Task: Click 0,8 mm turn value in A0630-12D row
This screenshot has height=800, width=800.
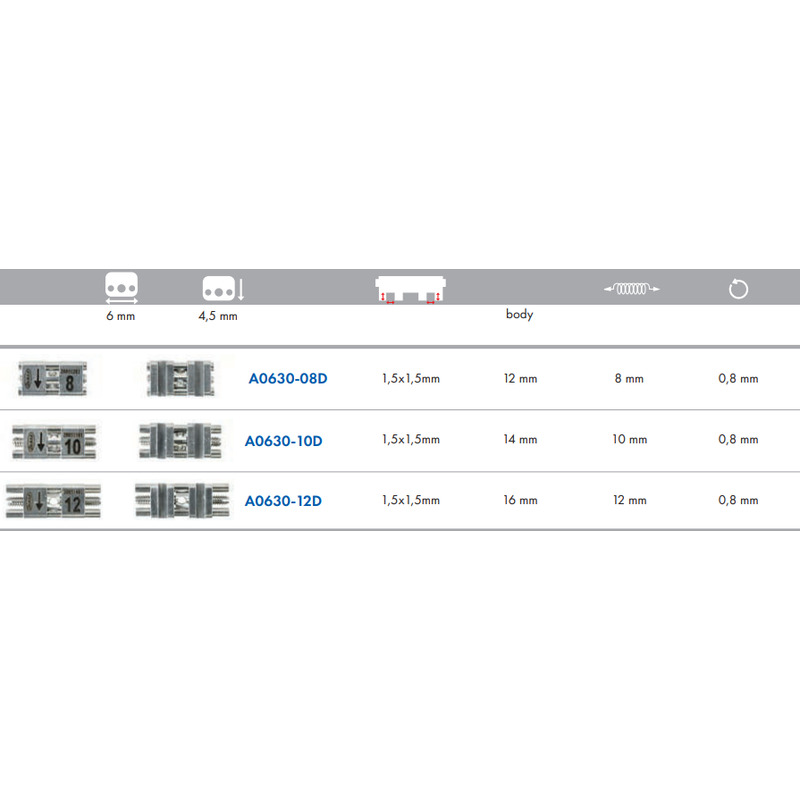Action: point(738,500)
